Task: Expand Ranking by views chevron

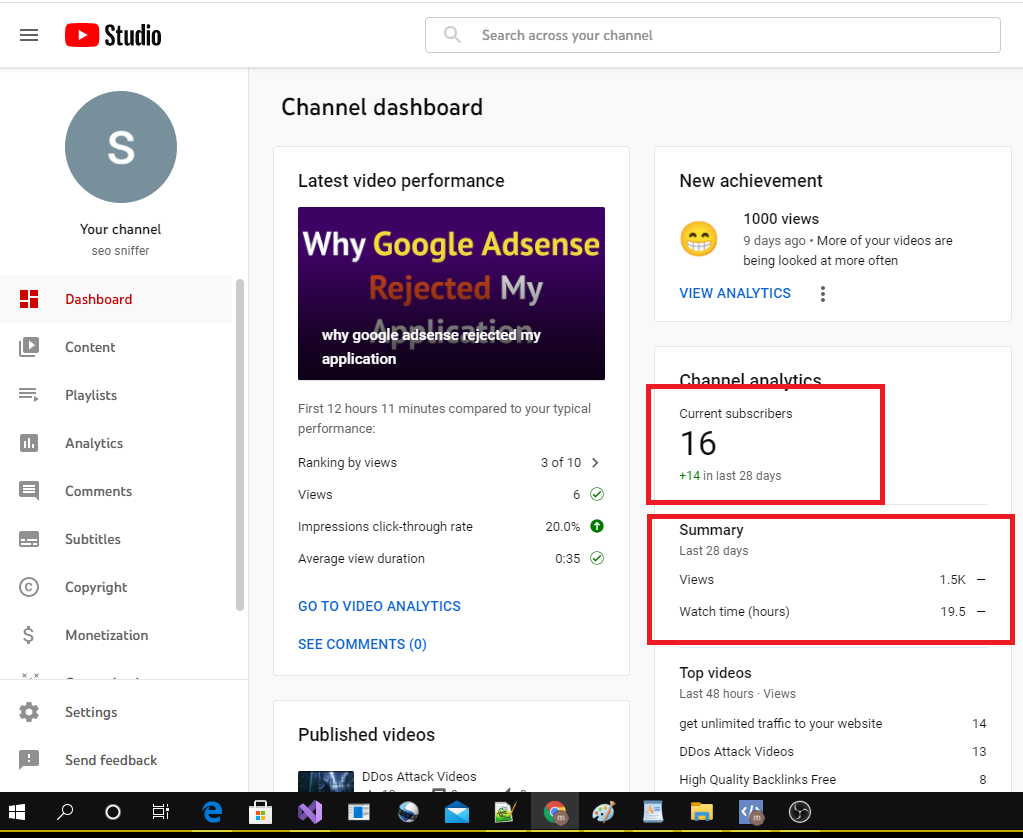Action: 595,463
